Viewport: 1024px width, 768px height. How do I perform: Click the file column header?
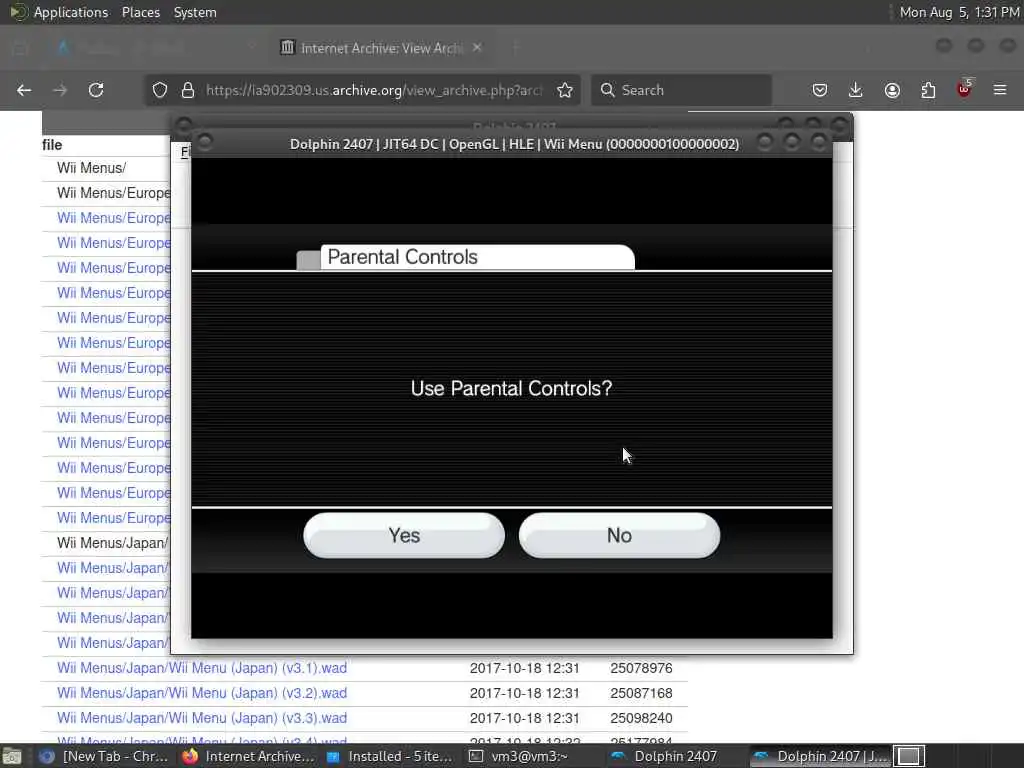[x=52, y=145]
